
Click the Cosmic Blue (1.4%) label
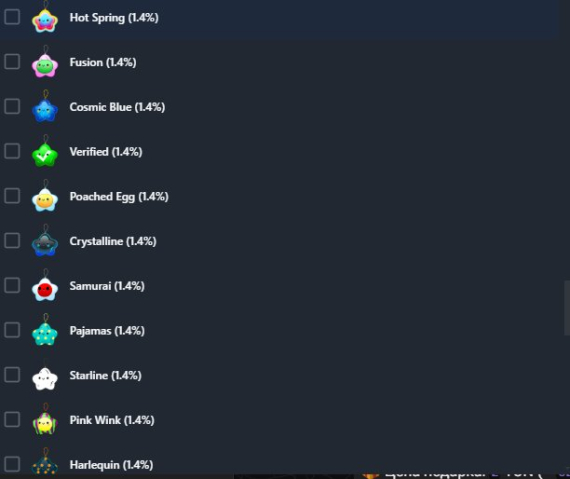(117, 107)
